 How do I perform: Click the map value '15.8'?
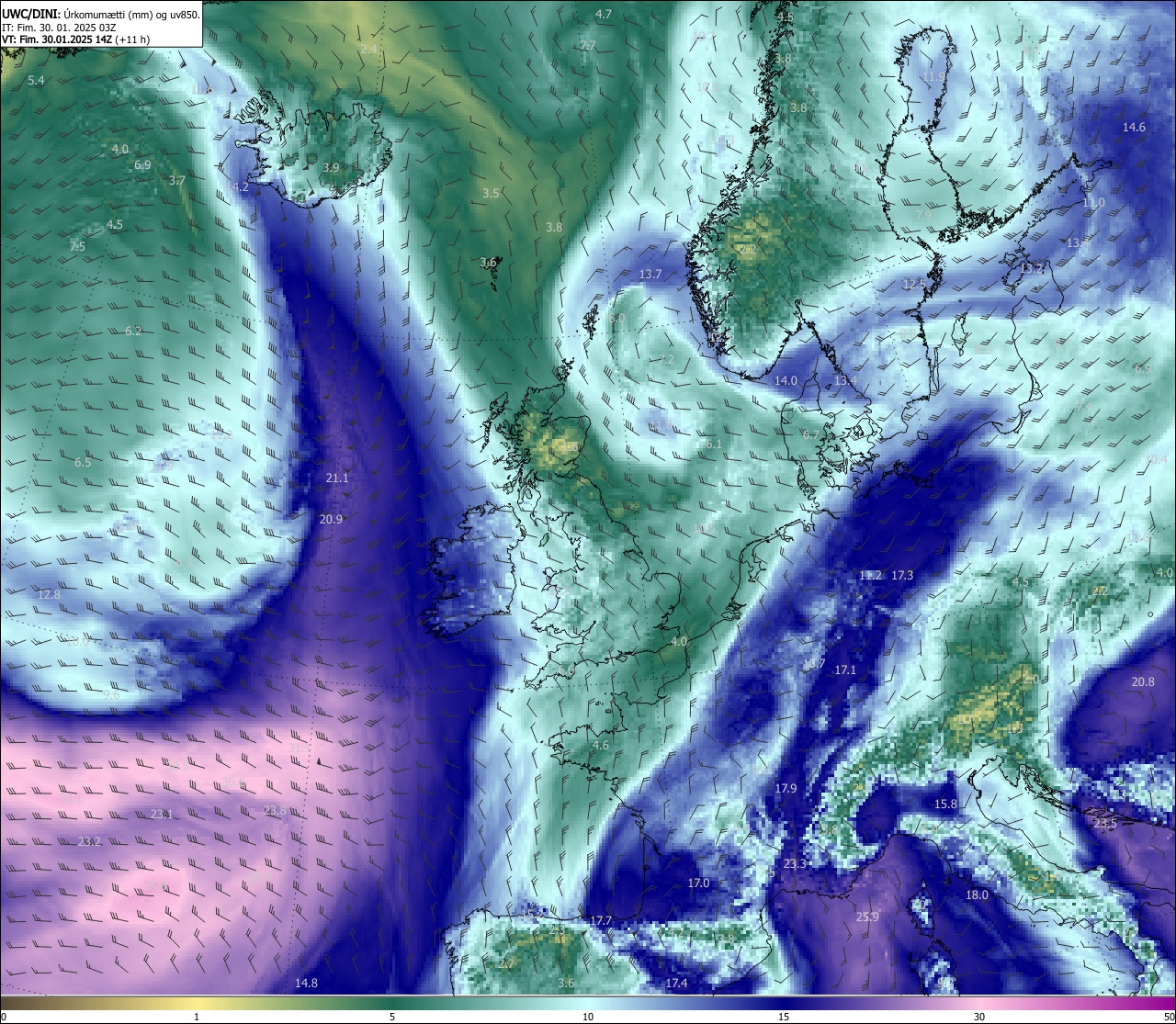[x=945, y=805]
